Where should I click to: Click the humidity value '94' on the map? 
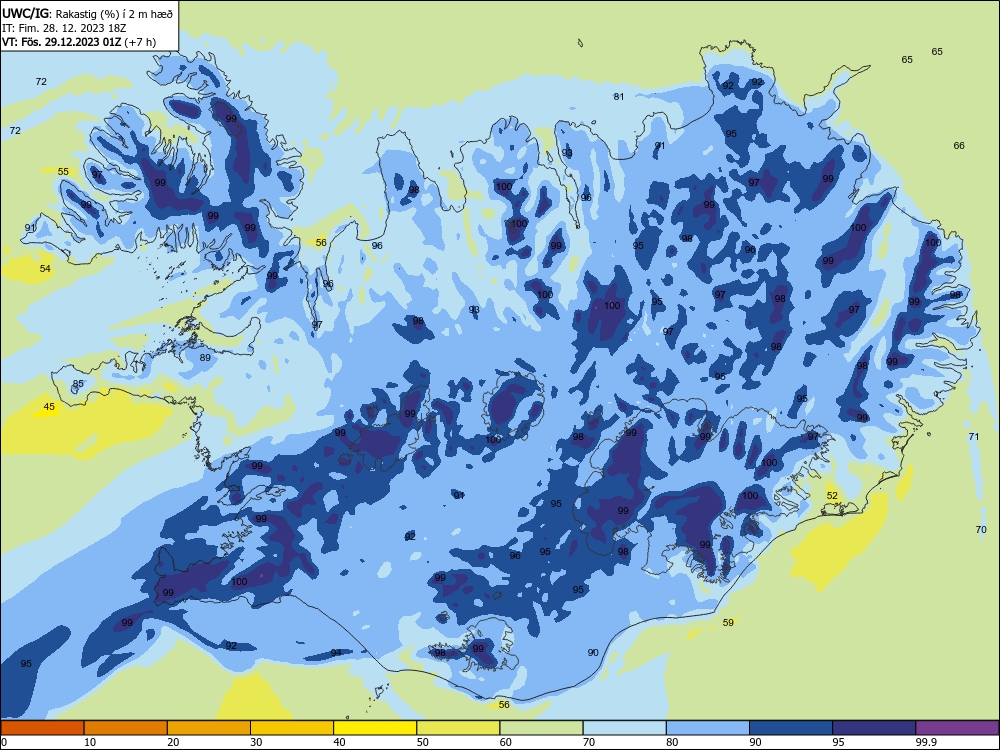pyautogui.click(x=336, y=652)
